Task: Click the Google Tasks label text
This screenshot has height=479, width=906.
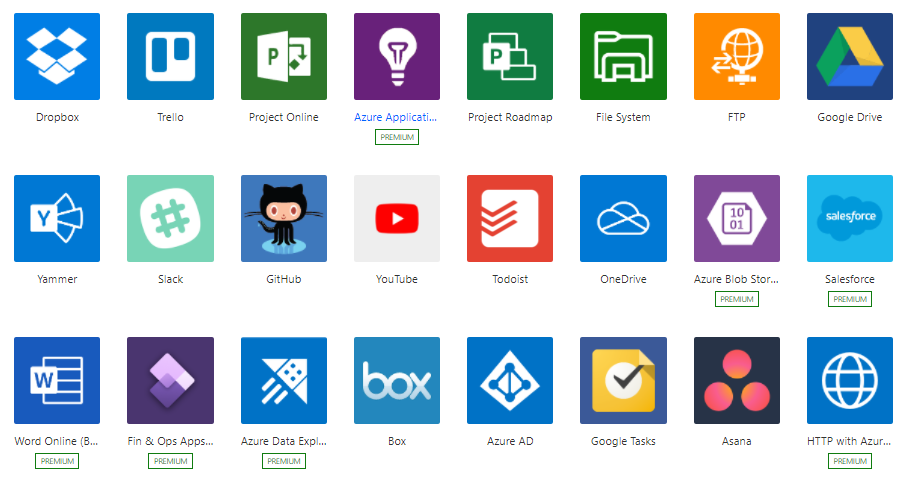Action: (623, 441)
